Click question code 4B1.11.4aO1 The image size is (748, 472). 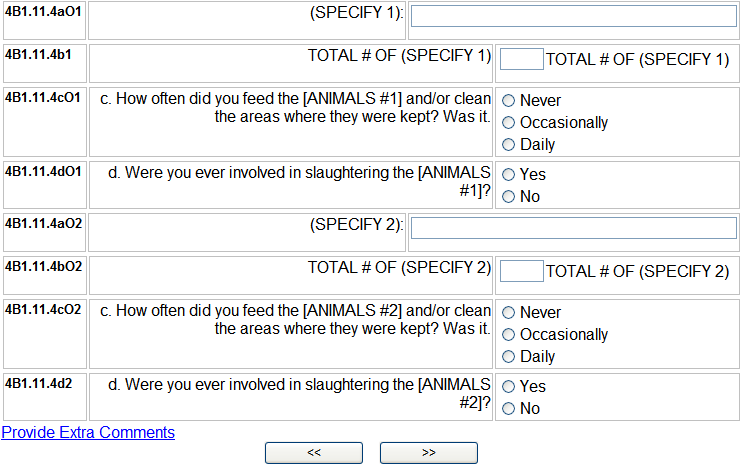[x=43, y=11]
